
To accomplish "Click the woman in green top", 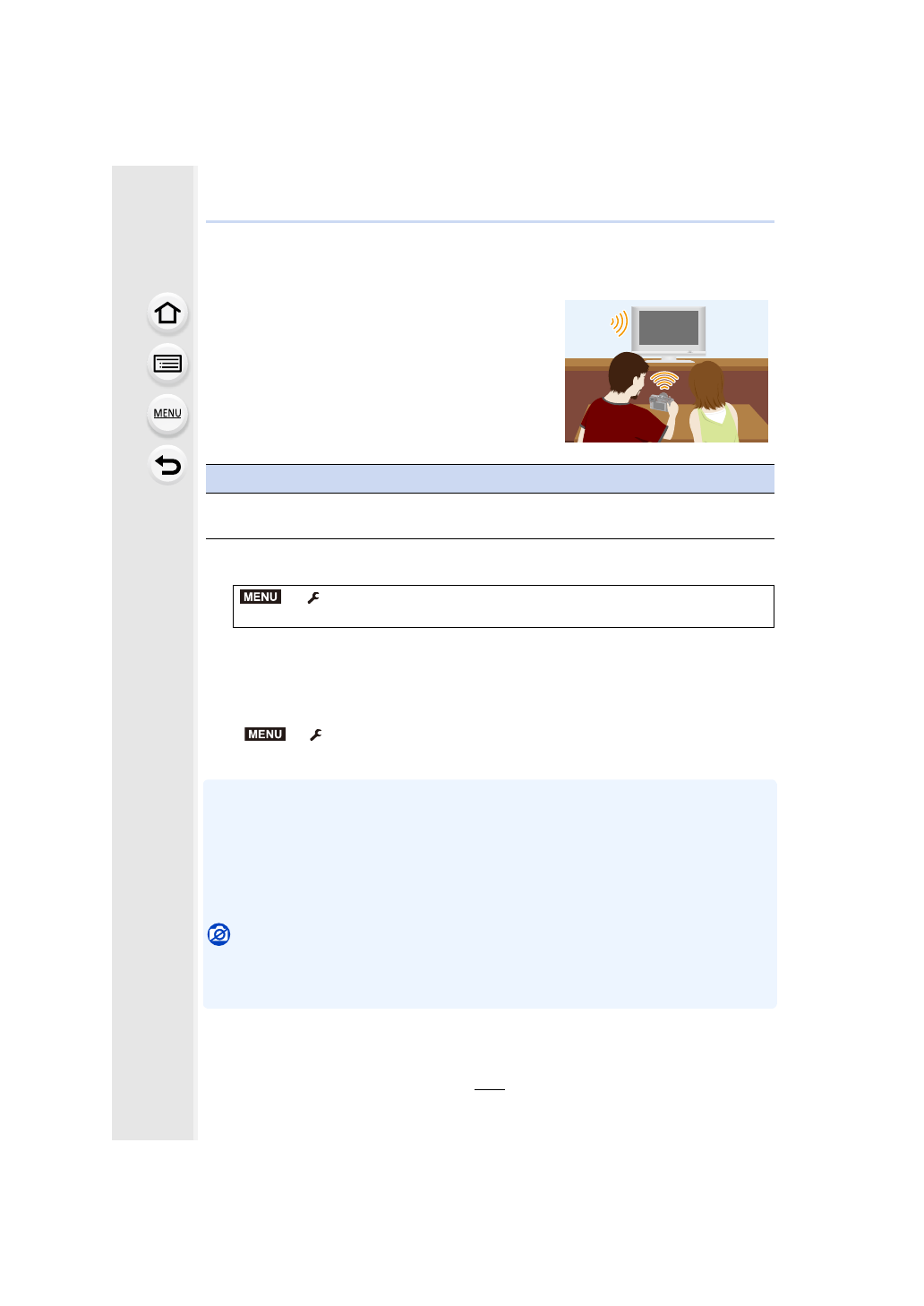I will 713,402.
